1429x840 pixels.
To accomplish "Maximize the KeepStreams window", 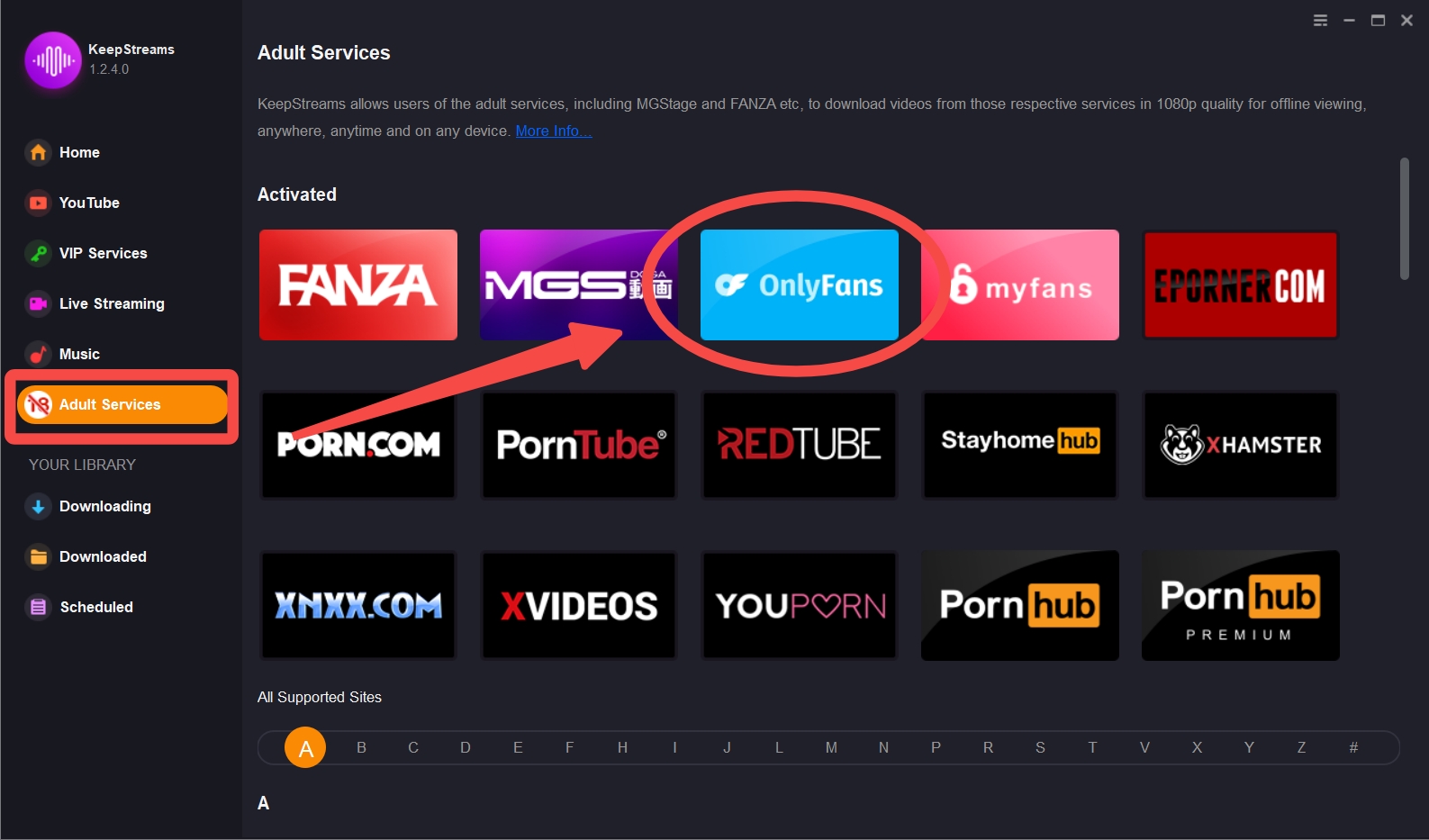I will coord(1378,21).
